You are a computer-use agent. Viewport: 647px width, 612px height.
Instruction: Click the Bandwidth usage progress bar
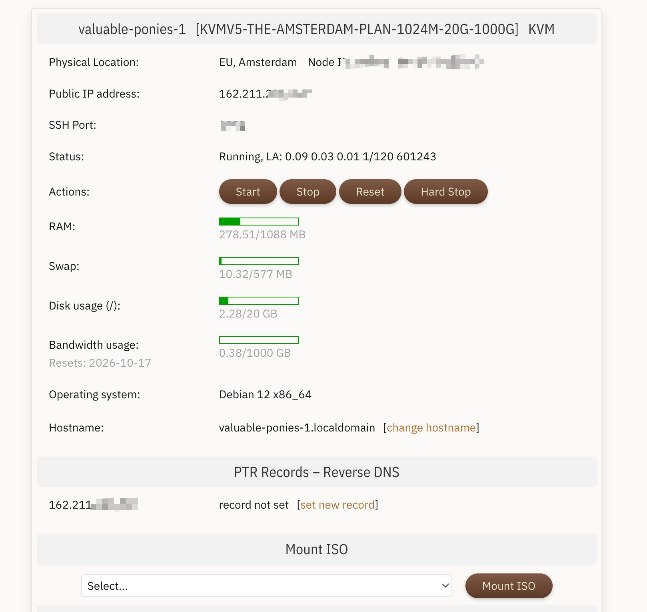(259, 340)
